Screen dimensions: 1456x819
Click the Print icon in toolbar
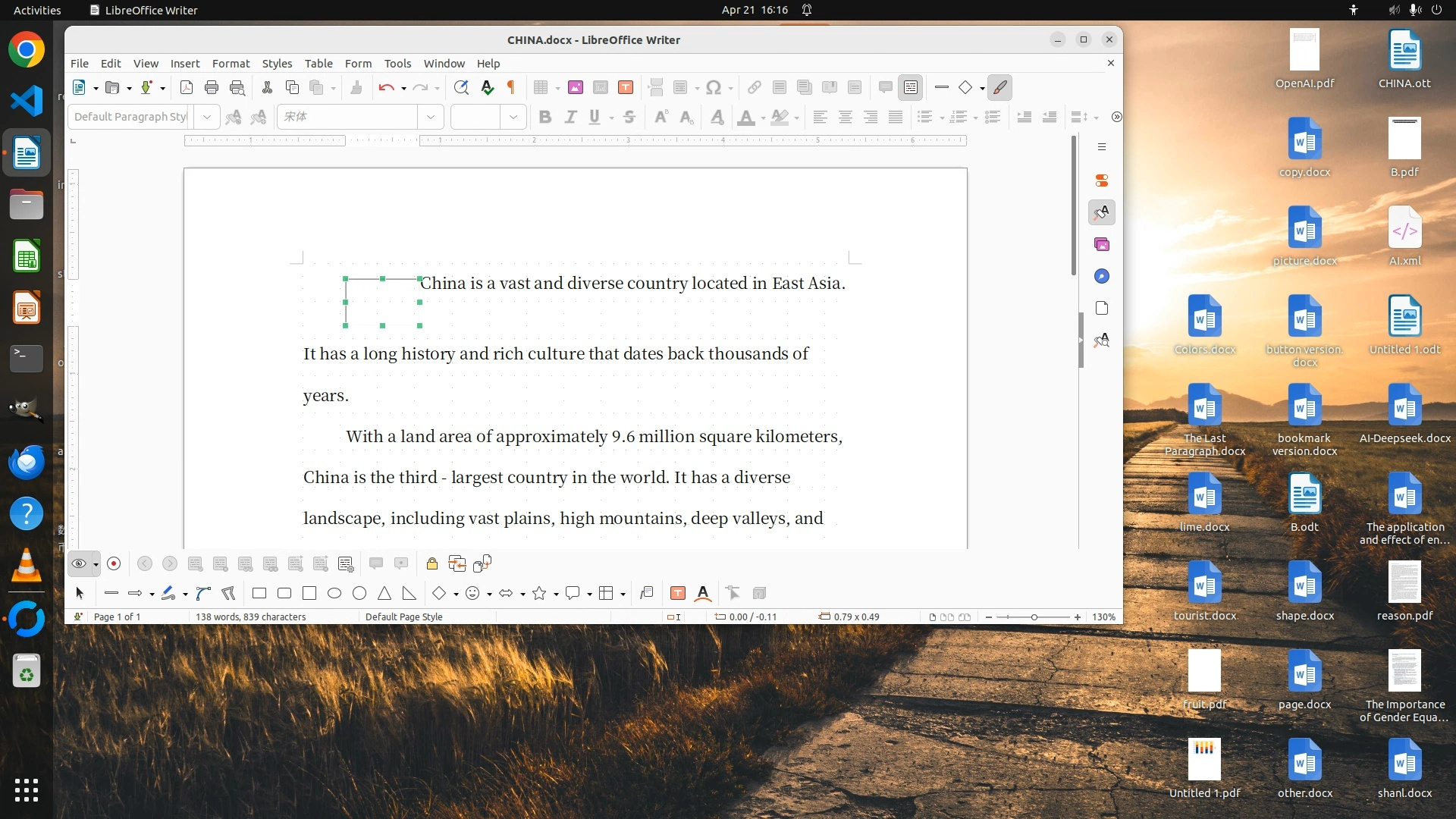coord(212,87)
